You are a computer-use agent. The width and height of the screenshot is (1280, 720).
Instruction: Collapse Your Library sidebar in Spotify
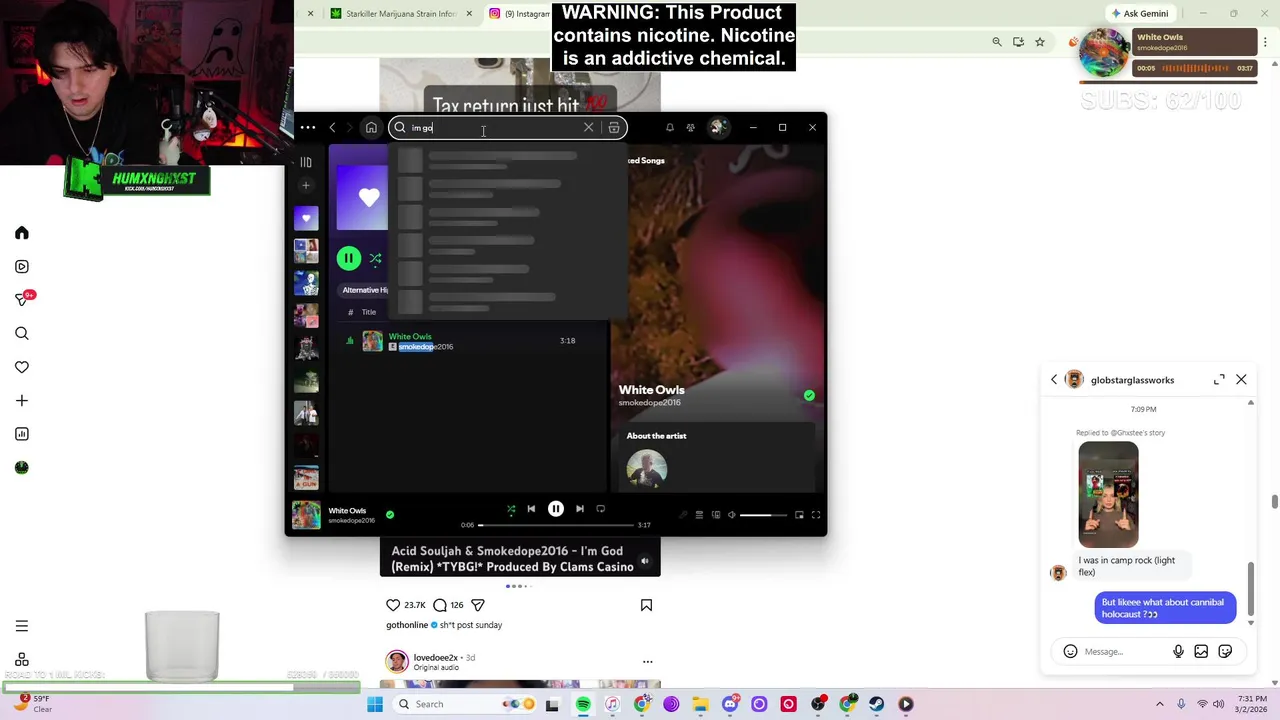(306, 162)
